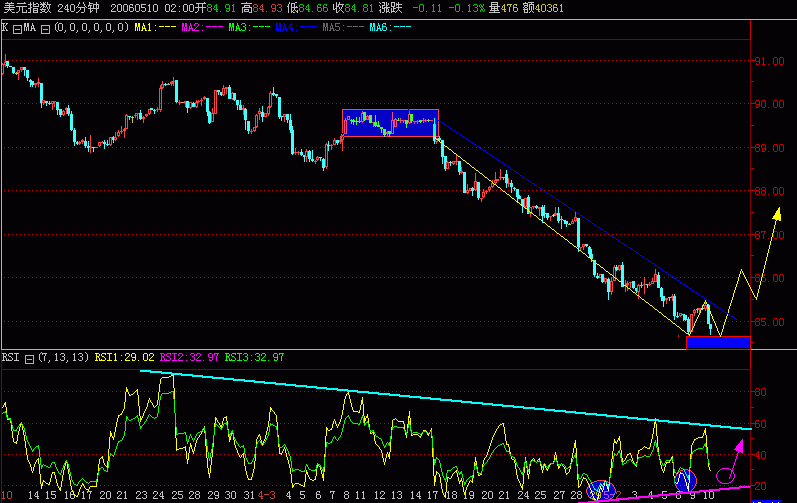
Task: Click date 11 on the time axis
Action: point(360,495)
